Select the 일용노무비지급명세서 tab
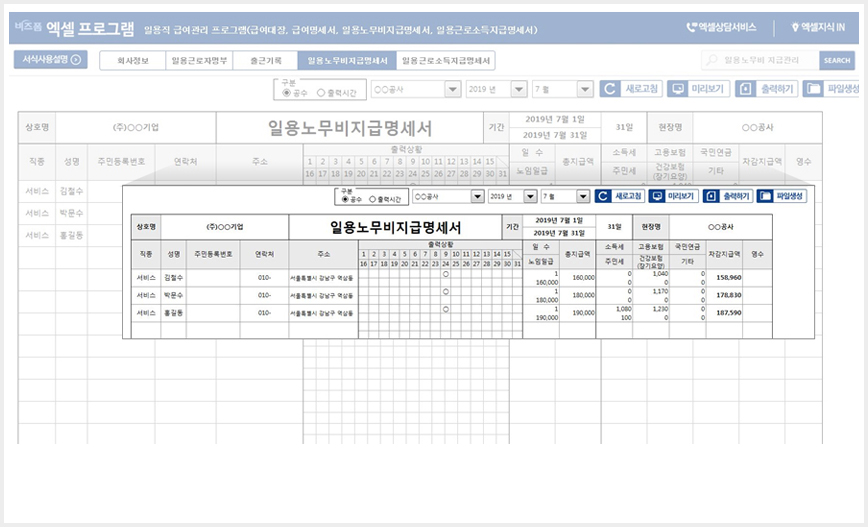The height and width of the screenshot is (527, 868). click(347, 60)
